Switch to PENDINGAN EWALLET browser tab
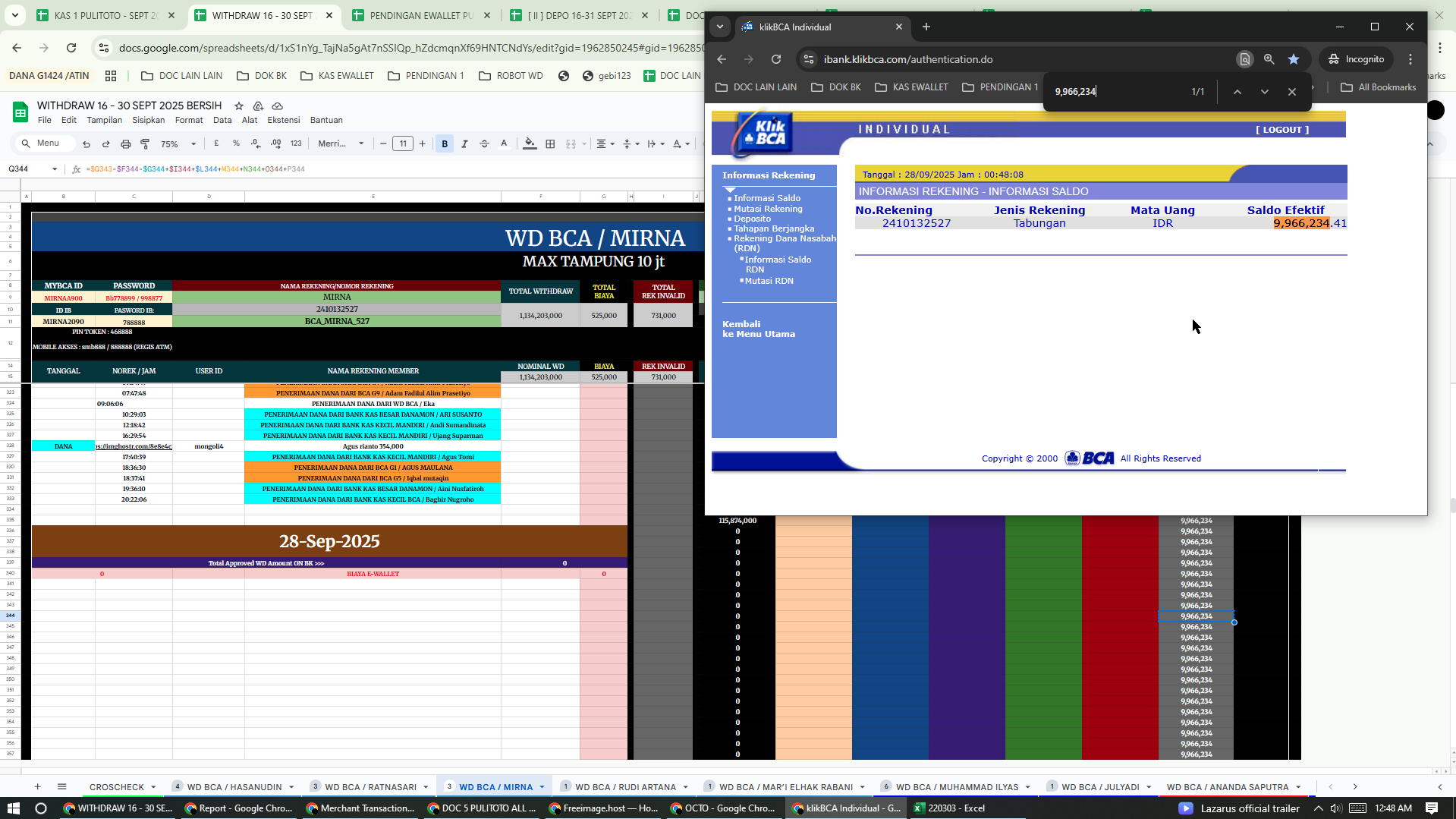 pos(421,15)
